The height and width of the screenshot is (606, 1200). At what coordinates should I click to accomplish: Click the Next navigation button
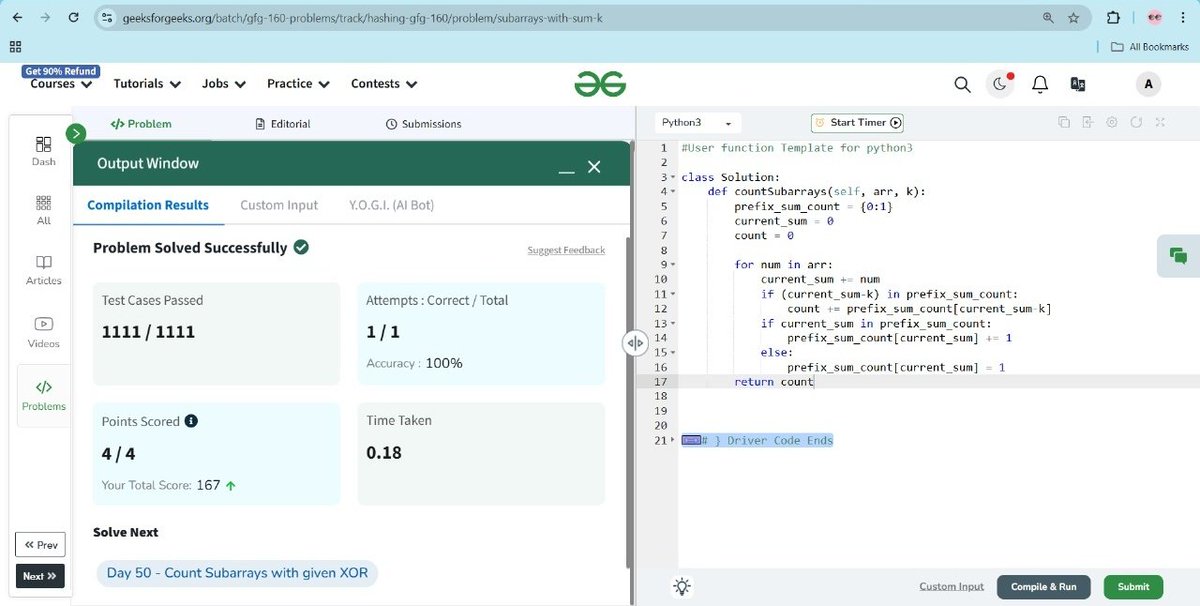pyautogui.click(x=40, y=576)
